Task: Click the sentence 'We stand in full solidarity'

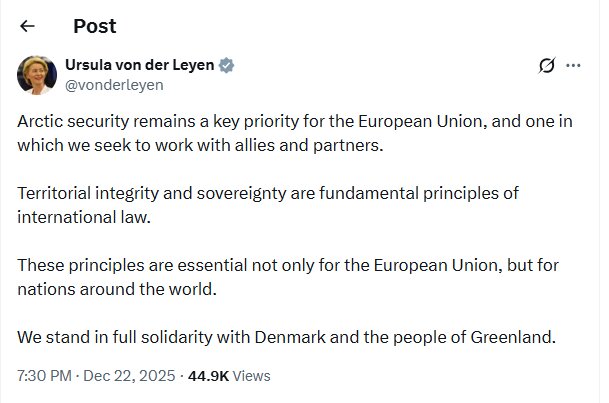Action: (286, 337)
